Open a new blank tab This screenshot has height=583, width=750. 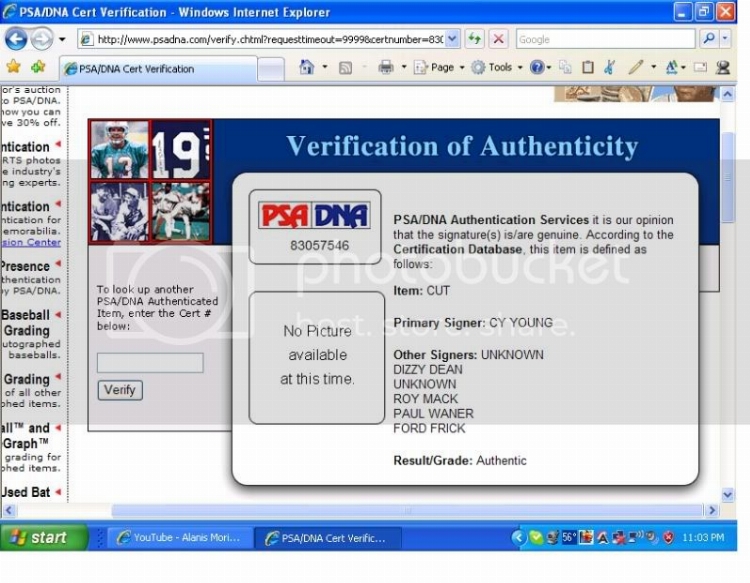pos(271,70)
